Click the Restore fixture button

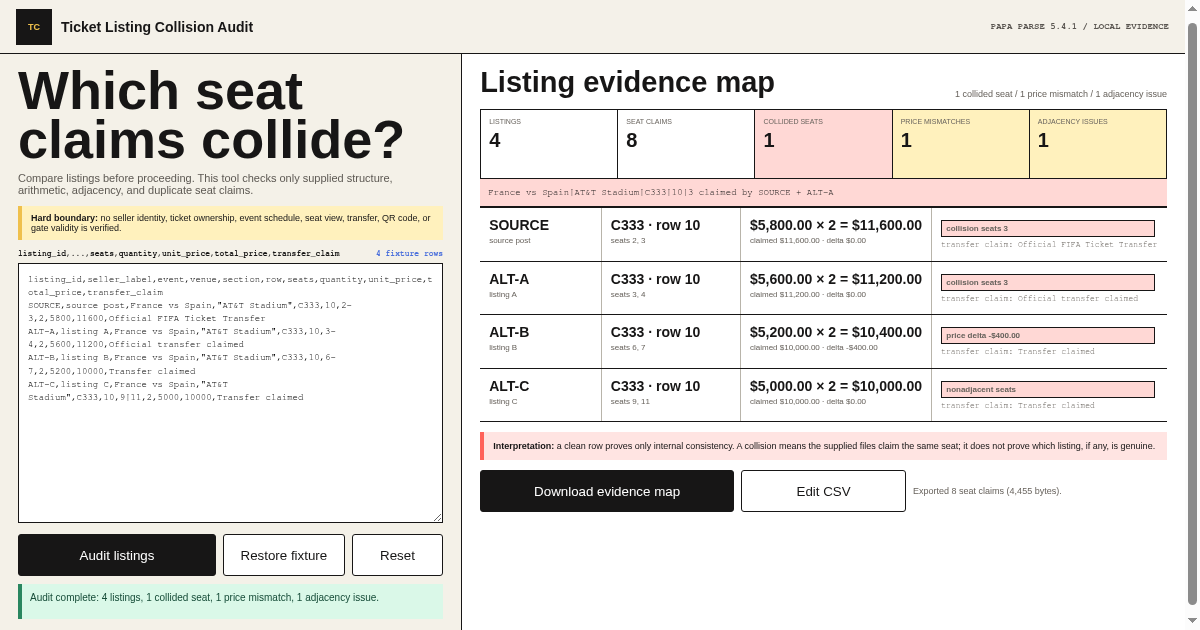pos(284,555)
